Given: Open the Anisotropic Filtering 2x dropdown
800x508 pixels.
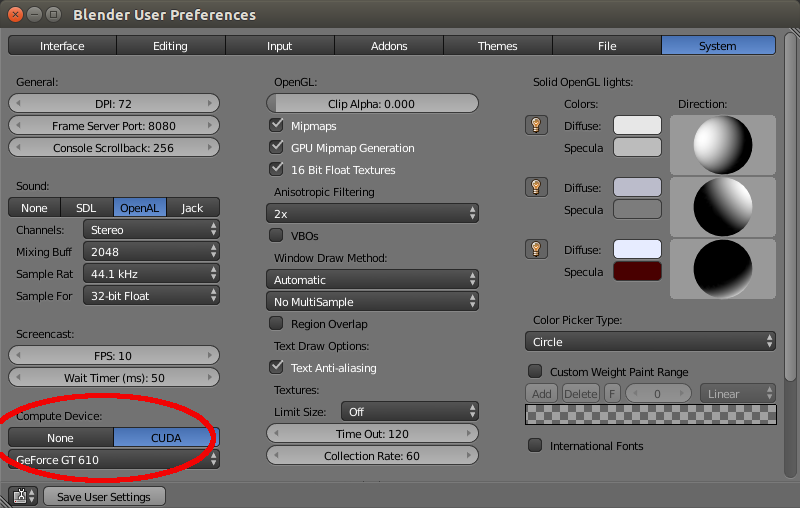Looking at the screenshot, I should click(x=372, y=214).
